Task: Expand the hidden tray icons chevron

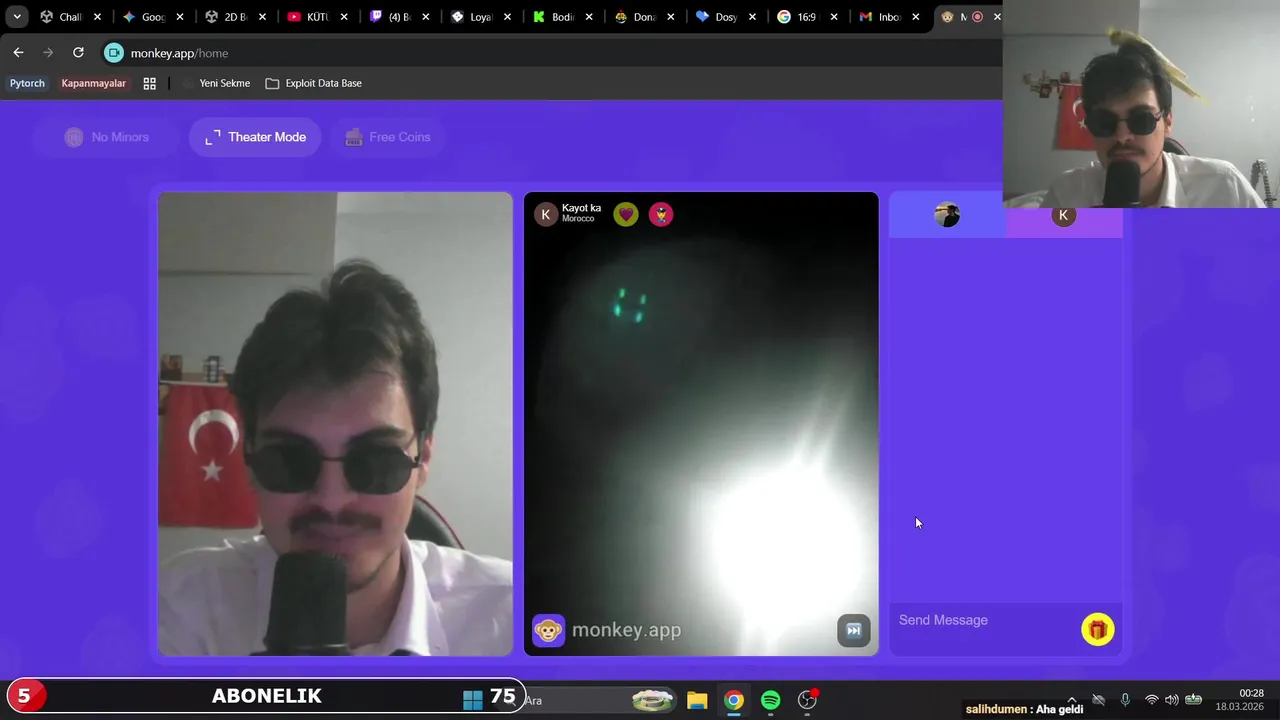Action: pos(1072,699)
